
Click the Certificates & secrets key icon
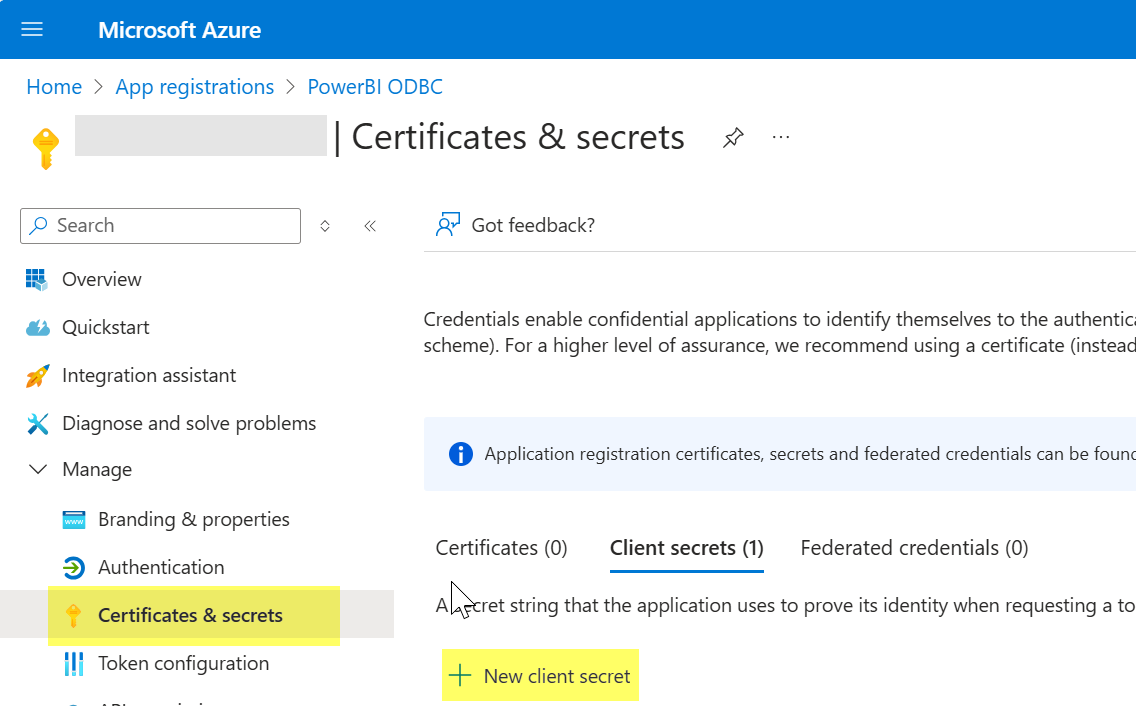(73, 615)
